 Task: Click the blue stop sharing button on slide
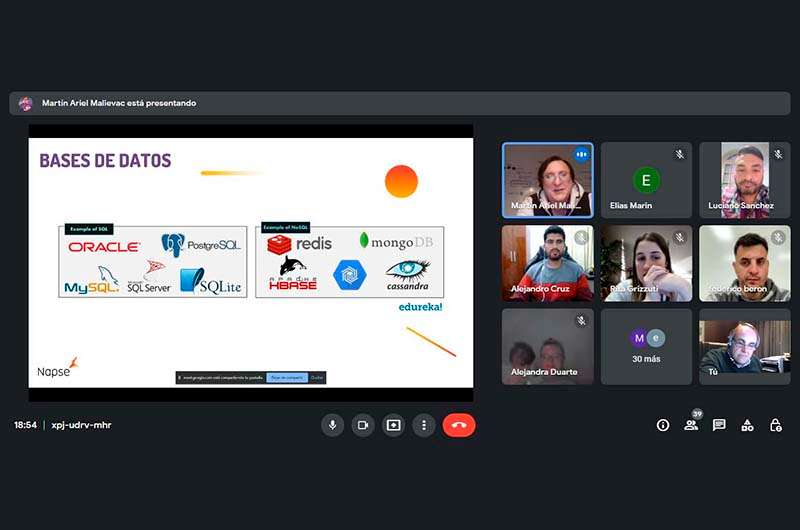tap(287, 377)
